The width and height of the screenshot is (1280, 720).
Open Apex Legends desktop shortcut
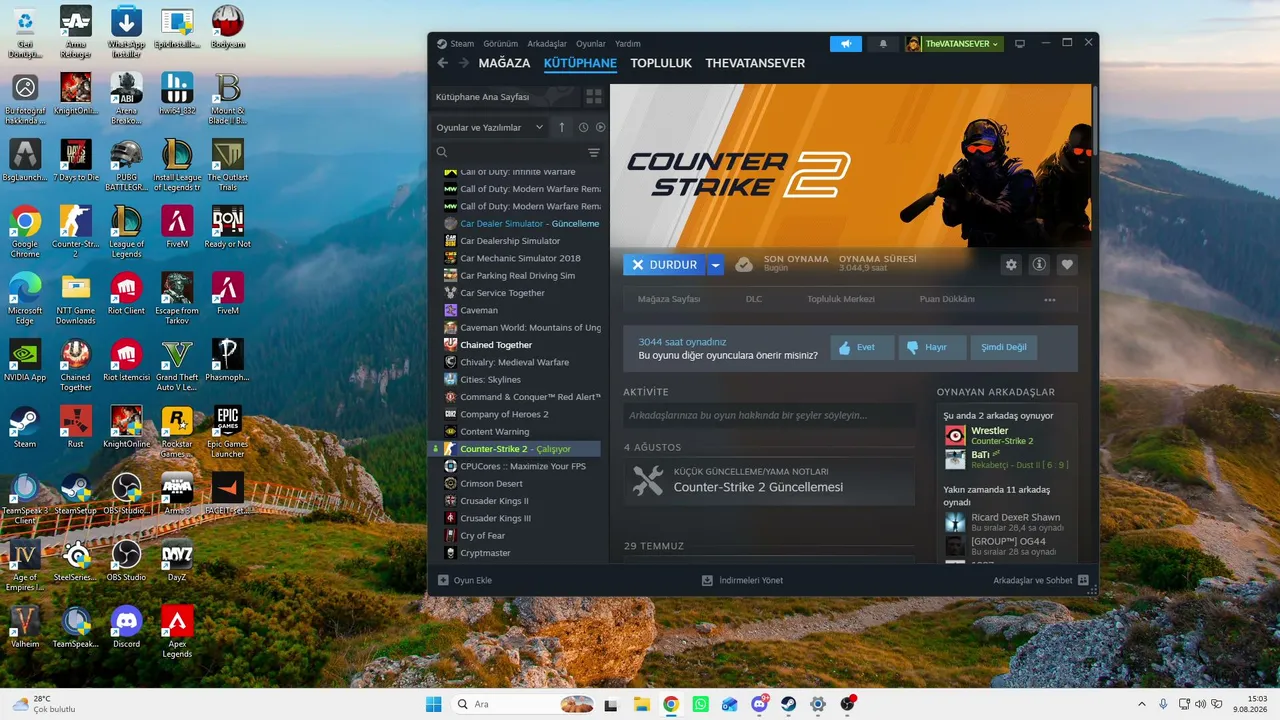[x=177, y=632]
